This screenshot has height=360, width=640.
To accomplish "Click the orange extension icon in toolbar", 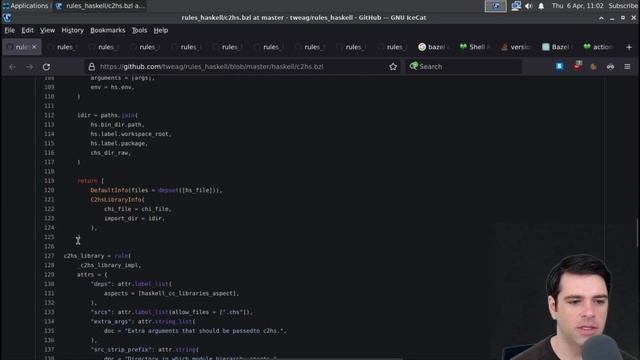I will [593, 67].
